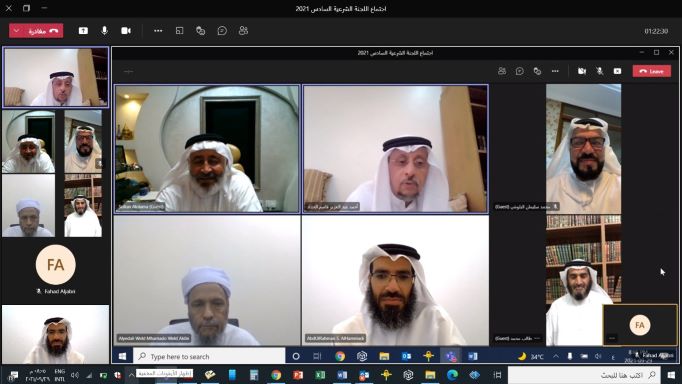682x384 pixels.
Task: Open PowerPoint from the Windows taskbar
Action: coord(298,375)
